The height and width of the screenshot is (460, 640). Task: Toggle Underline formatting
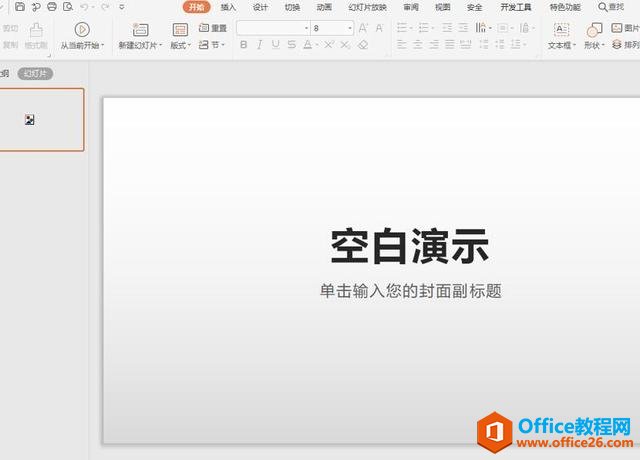(276, 45)
